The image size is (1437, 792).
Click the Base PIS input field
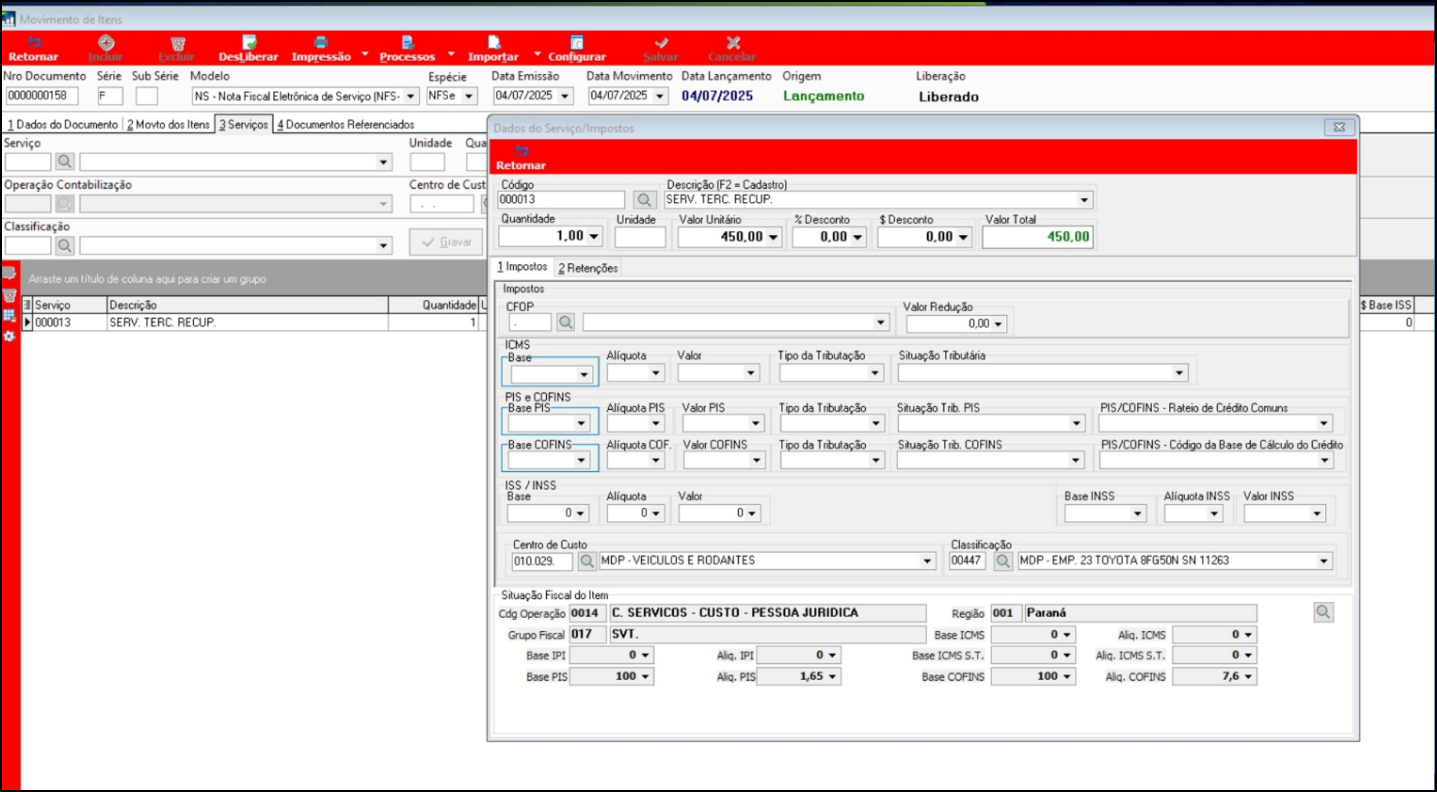(x=551, y=424)
